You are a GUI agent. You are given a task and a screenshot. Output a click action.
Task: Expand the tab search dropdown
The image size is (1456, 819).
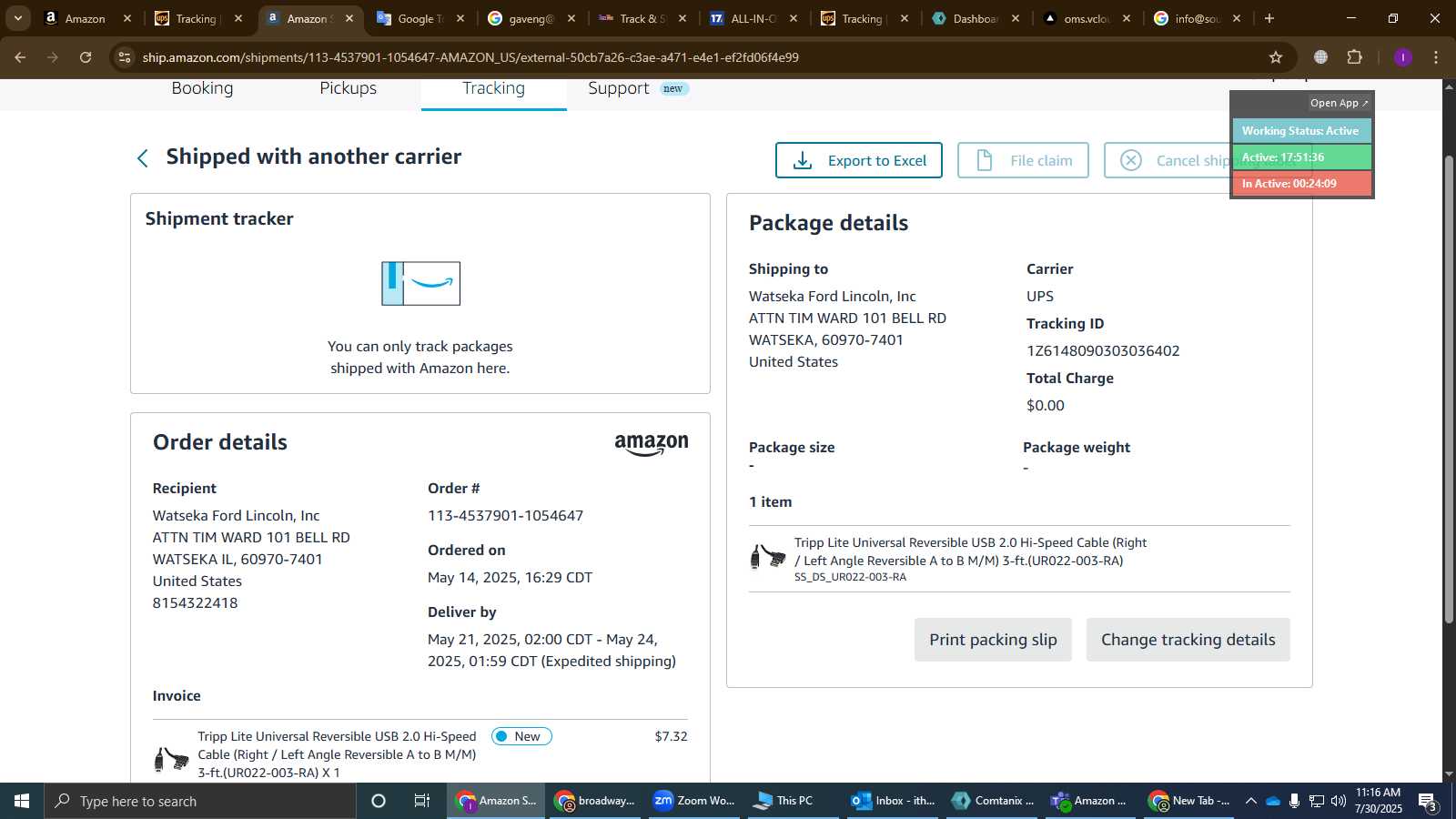point(18,18)
